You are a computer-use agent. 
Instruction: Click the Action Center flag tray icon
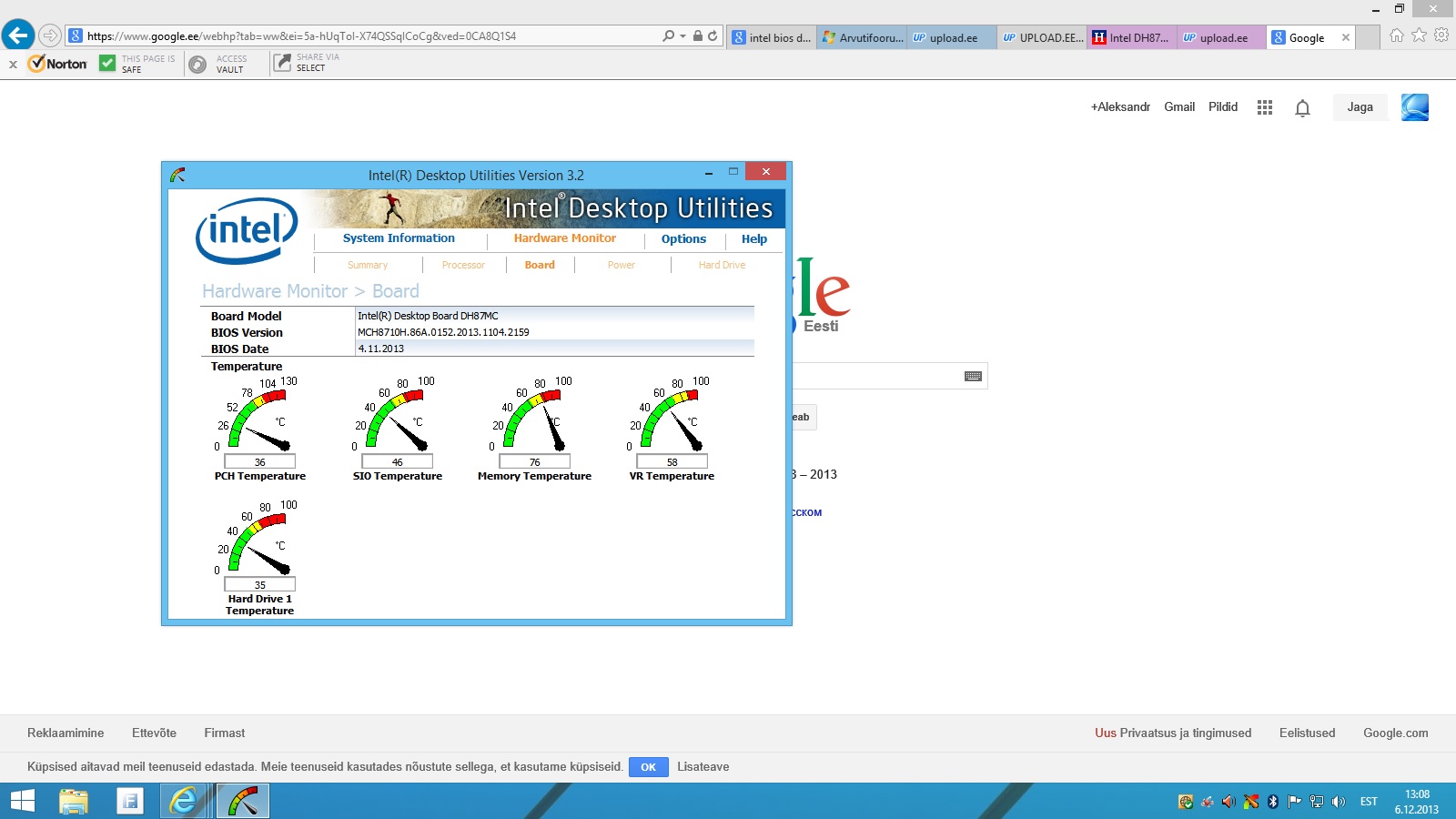(x=1294, y=802)
